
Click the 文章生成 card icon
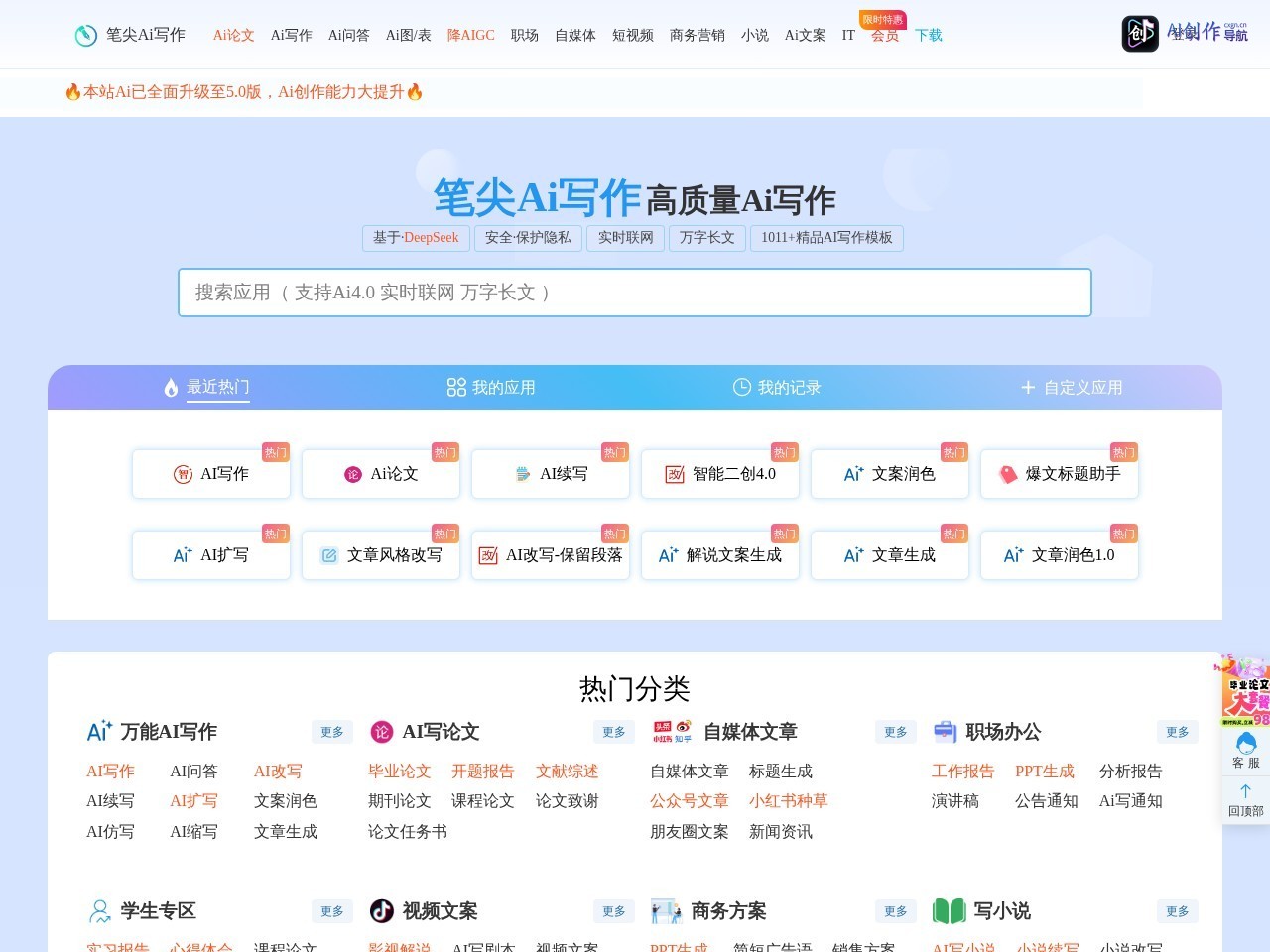click(853, 555)
